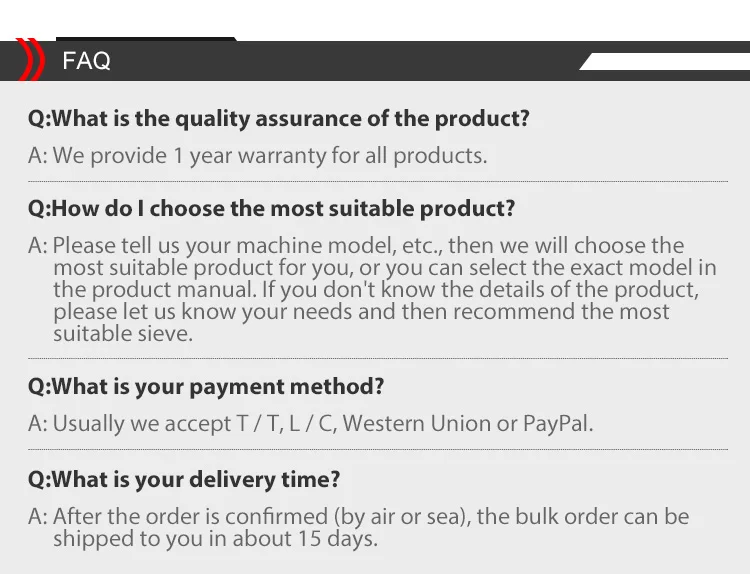Select the payment method question
The width and height of the screenshot is (750, 574).
click(206, 386)
